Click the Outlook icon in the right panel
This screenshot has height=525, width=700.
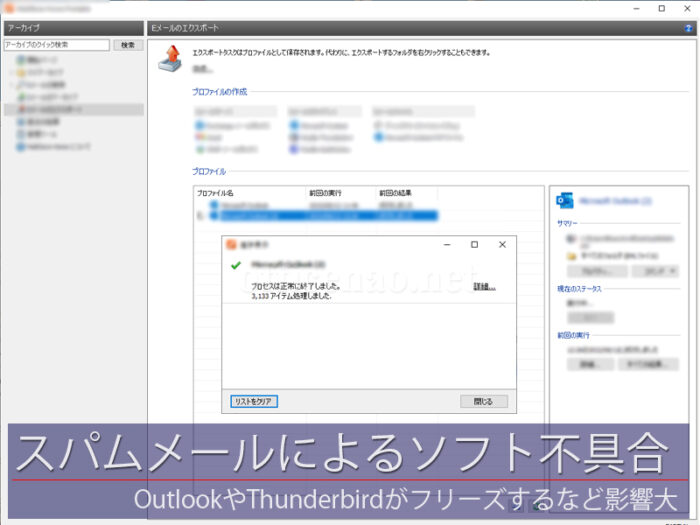565,200
